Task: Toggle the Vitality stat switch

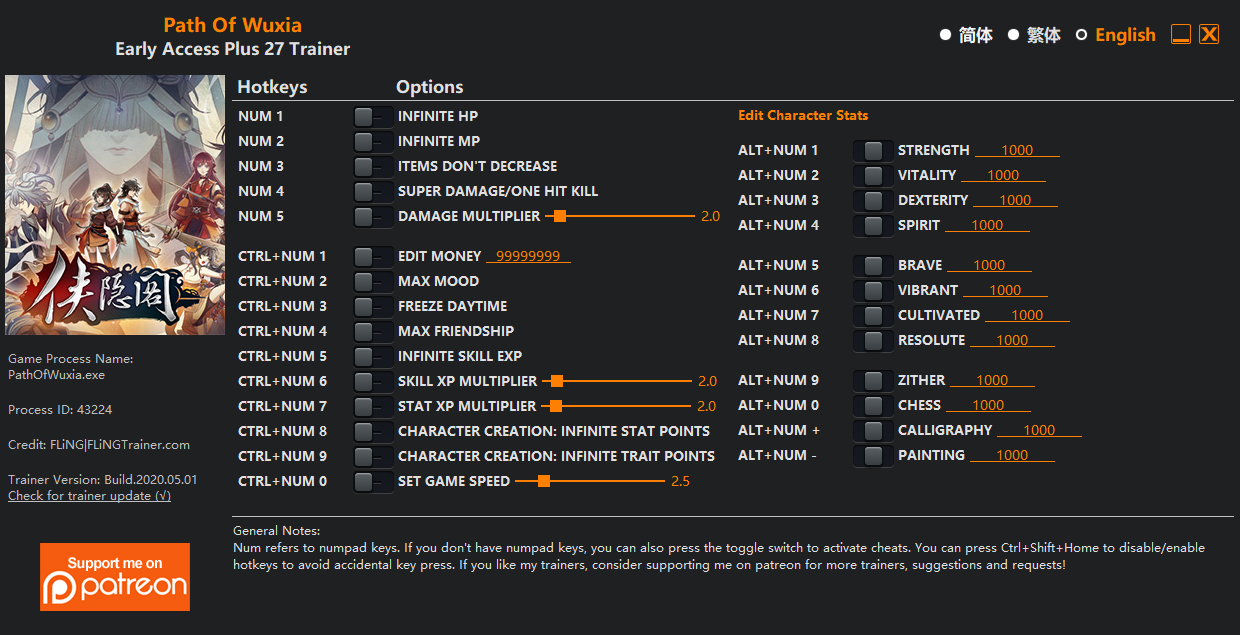Action: (x=873, y=176)
